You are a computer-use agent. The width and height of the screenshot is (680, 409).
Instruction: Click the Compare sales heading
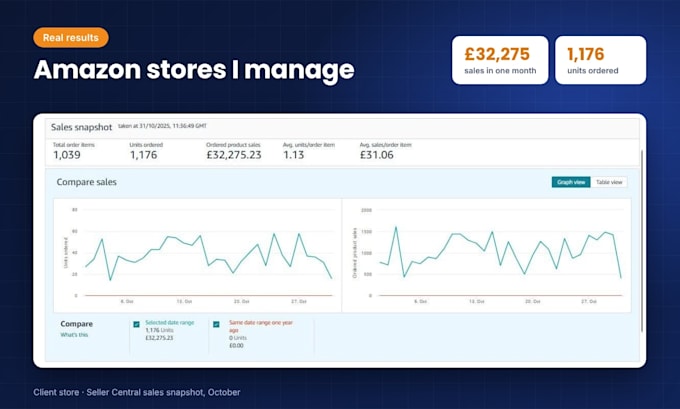coord(86,182)
